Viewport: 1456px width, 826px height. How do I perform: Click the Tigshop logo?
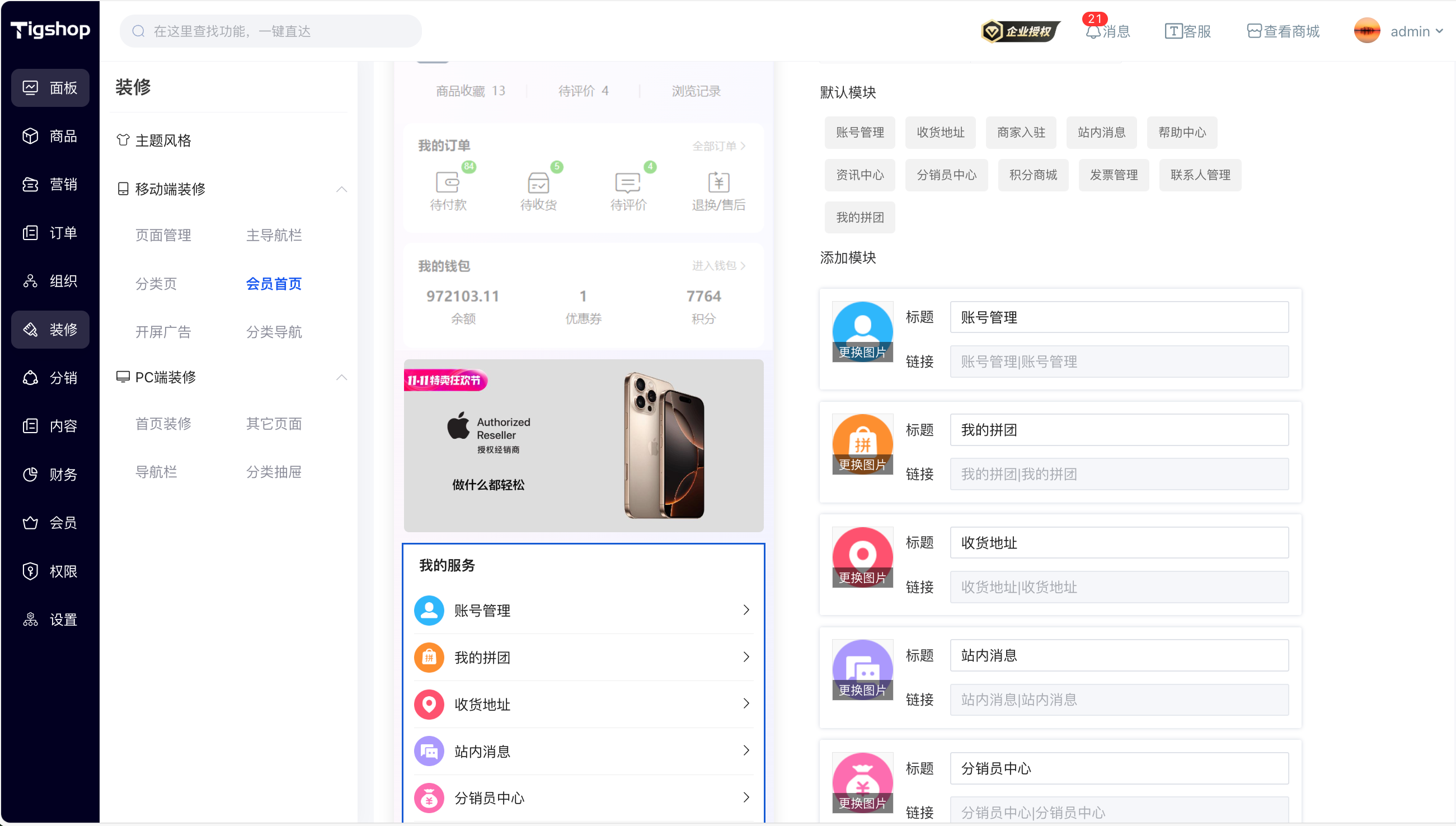coord(50,30)
